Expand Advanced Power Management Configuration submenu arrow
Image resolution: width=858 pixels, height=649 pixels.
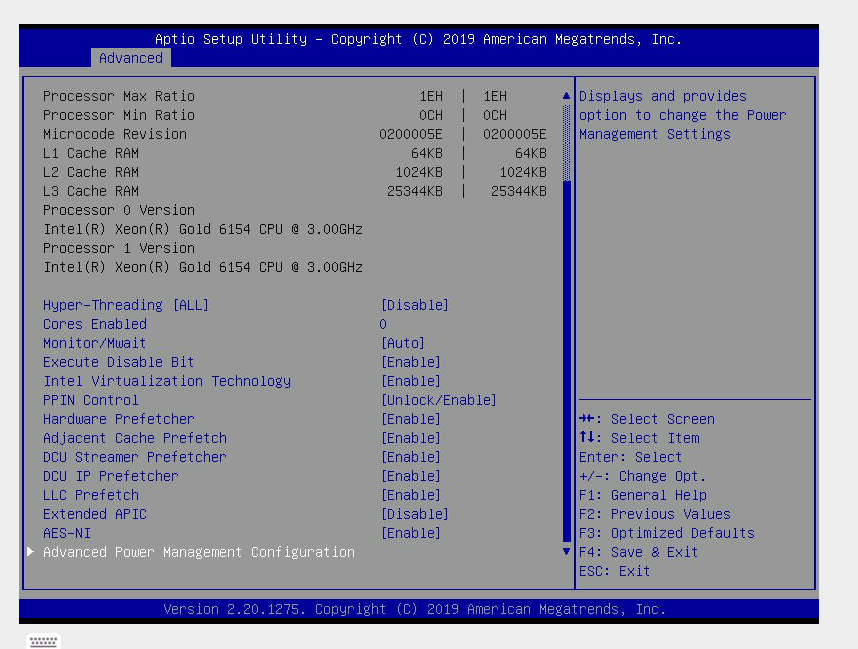[x=31, y=552]
